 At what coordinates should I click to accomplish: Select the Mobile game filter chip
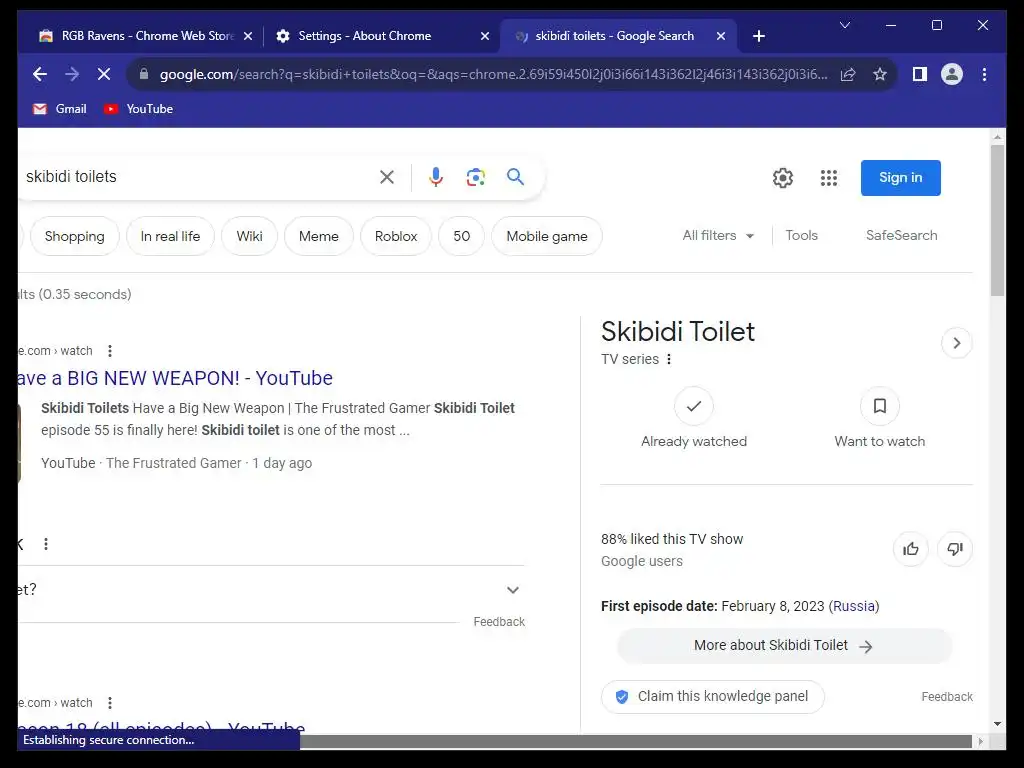[547, 236]
